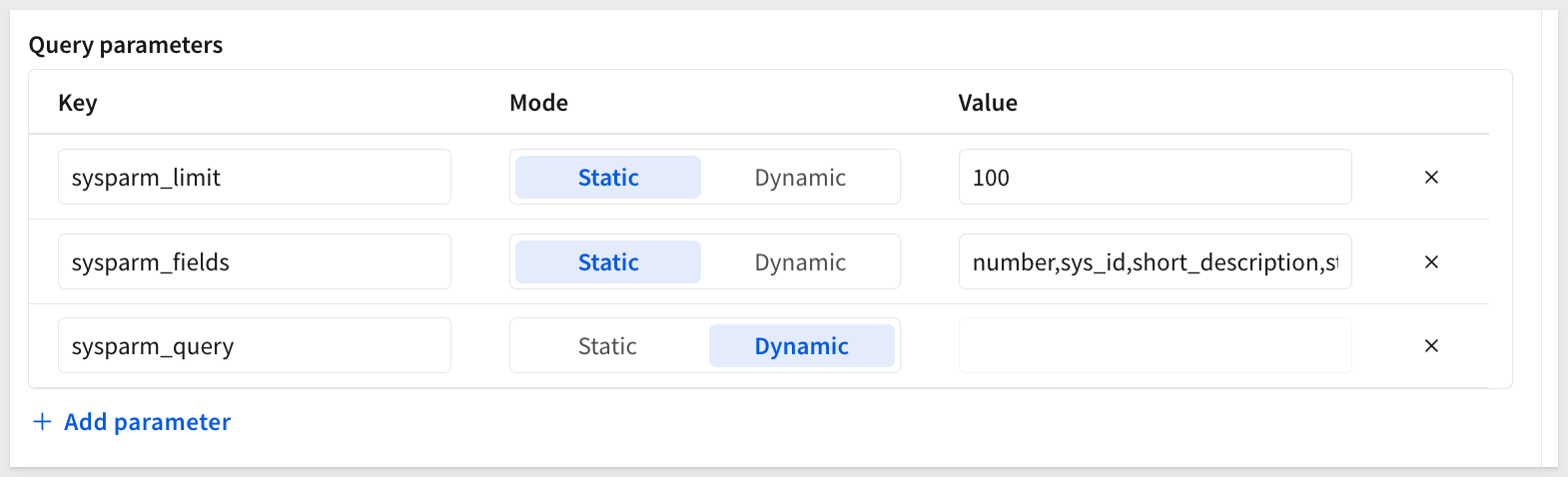Edit the sysparm_limit key field
Viewport: 1568px width, 477px height.
(x=254, y=177)
